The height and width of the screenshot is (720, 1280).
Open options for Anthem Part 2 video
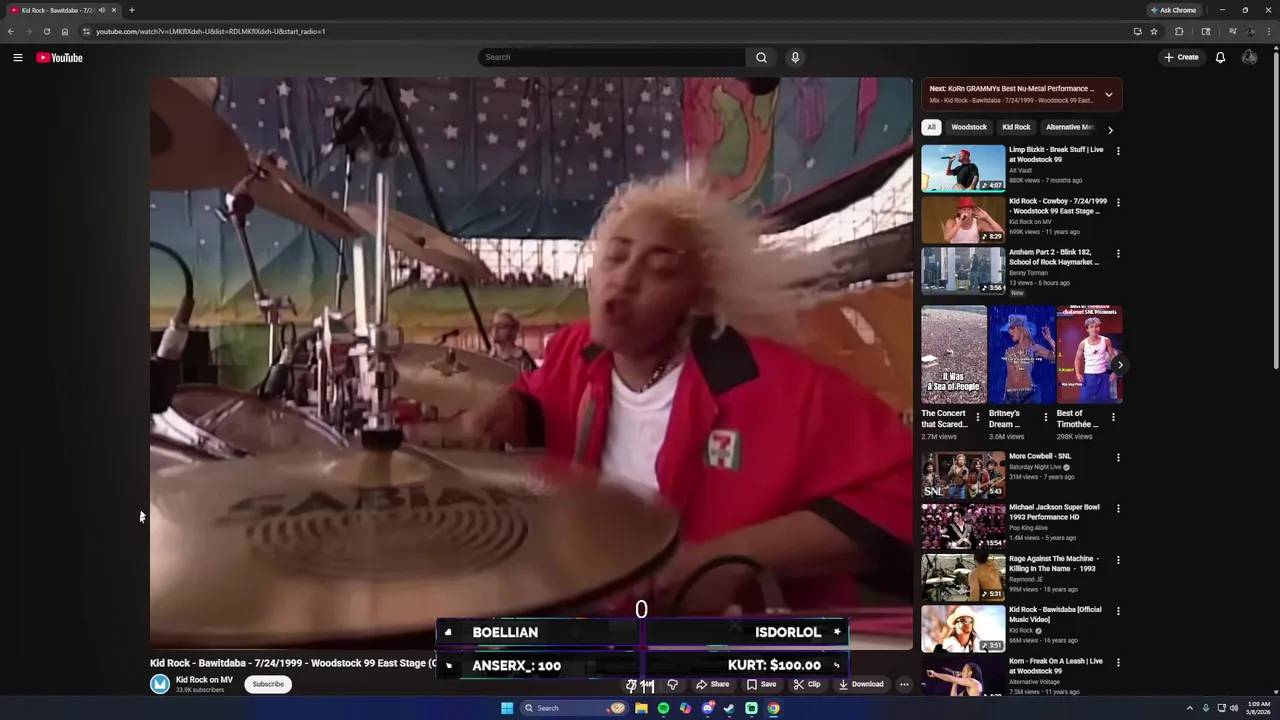pos(1118,254)
